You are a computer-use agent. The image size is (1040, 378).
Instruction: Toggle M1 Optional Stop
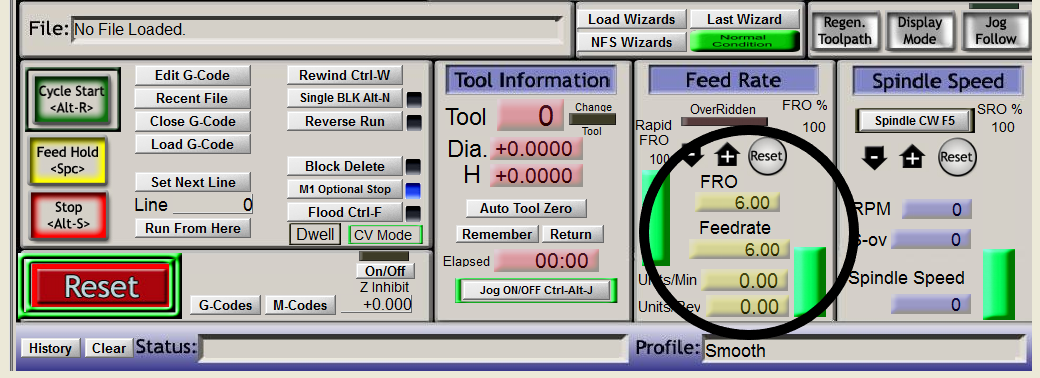pyautogui.click(x=345, y=189)
